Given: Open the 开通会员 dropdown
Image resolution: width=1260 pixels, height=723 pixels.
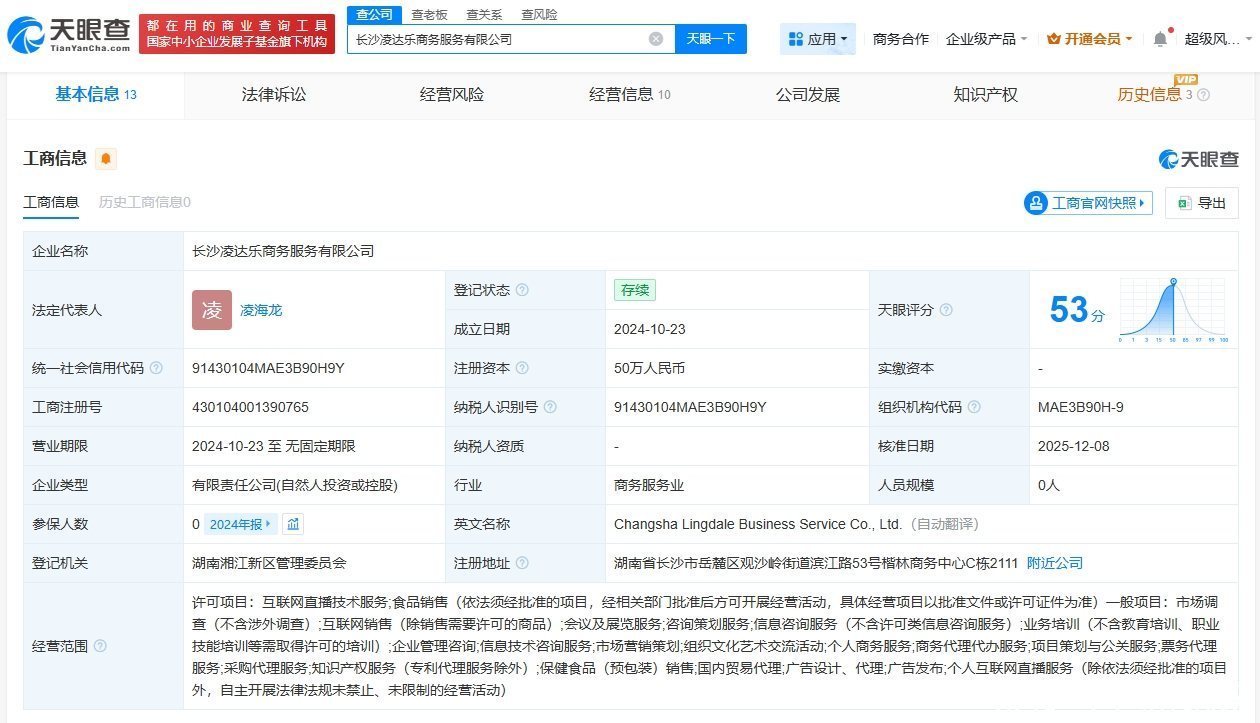Looking at the screenshot, I should click(1087, 38).
